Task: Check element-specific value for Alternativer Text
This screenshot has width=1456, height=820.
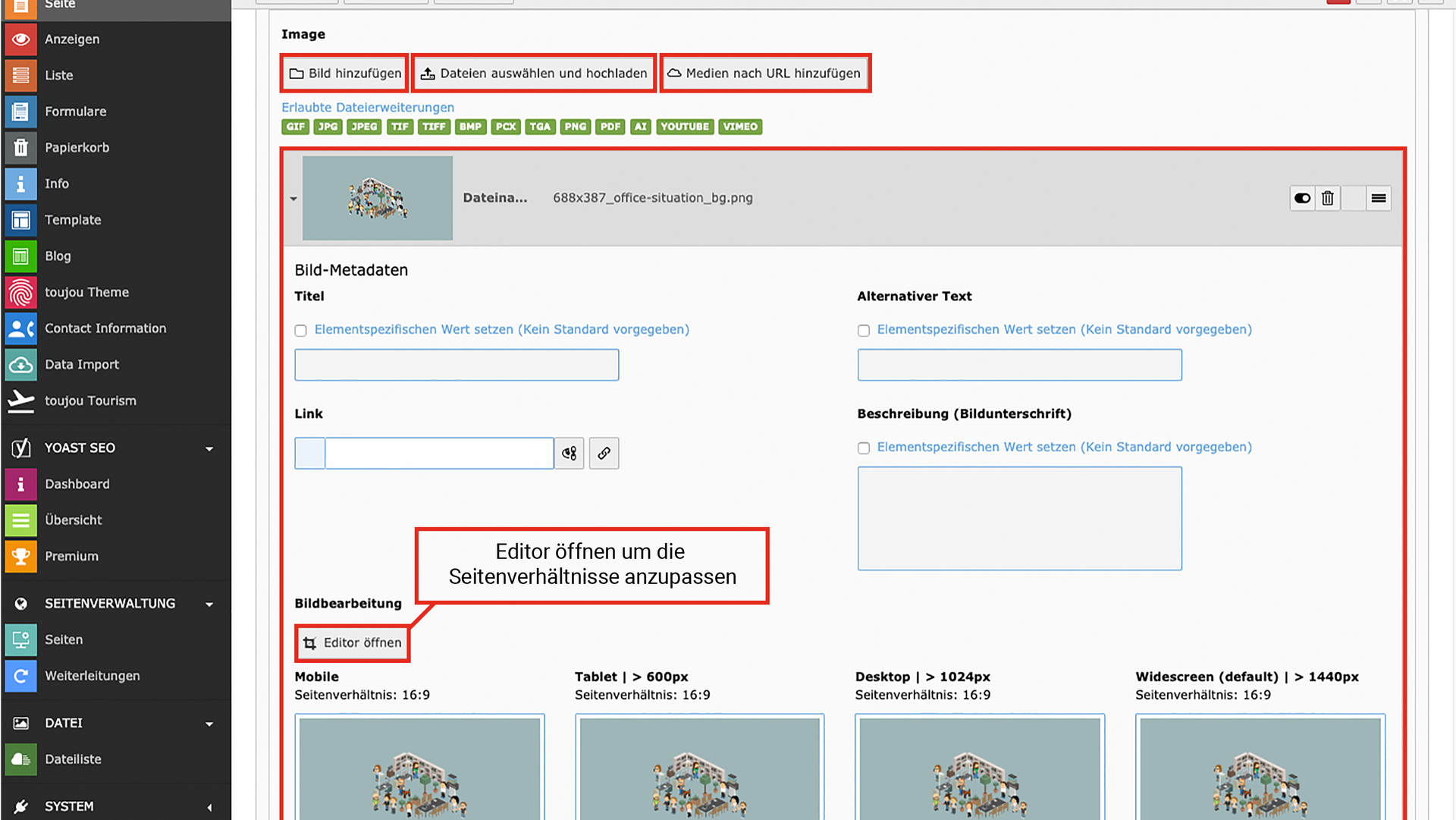Action: click(x=864, y=330)
